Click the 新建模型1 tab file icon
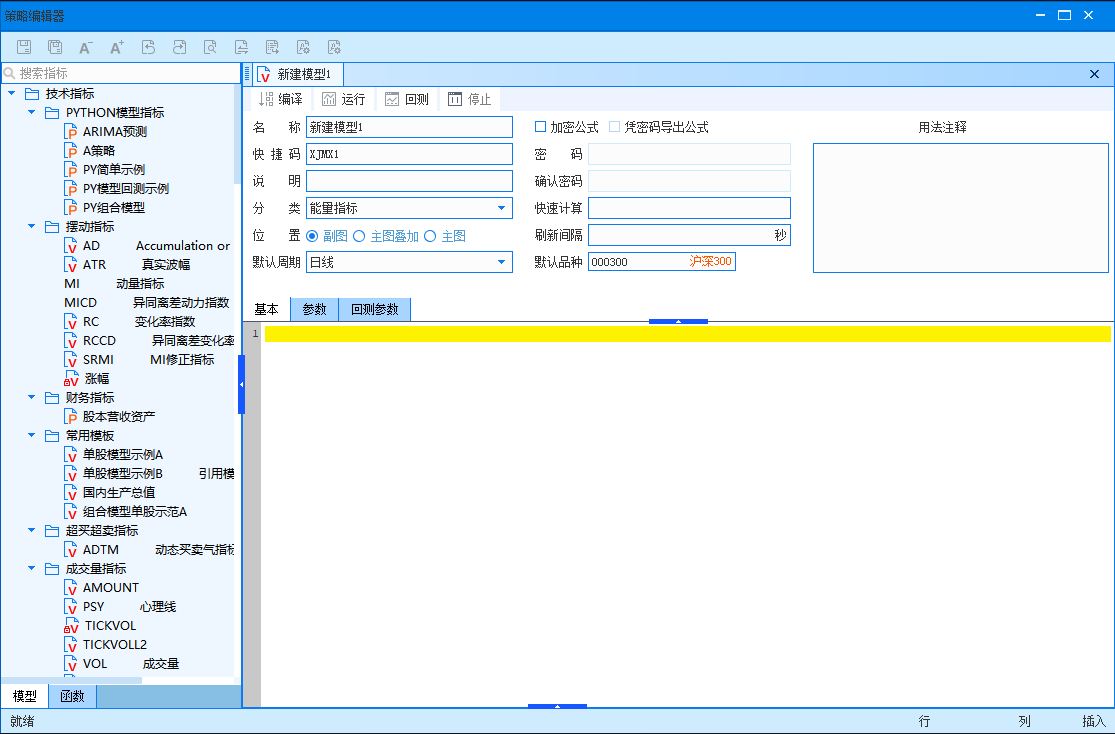 point(264,74)
